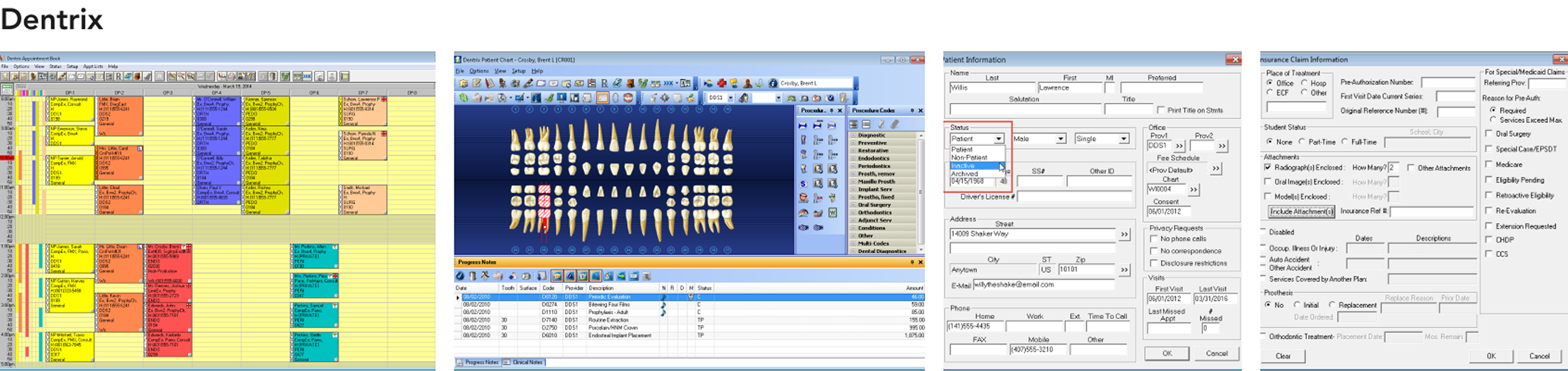Select the red teeth icon in chart toolbar
This screenshot has width=1568, height=371.
coord(629,97)
